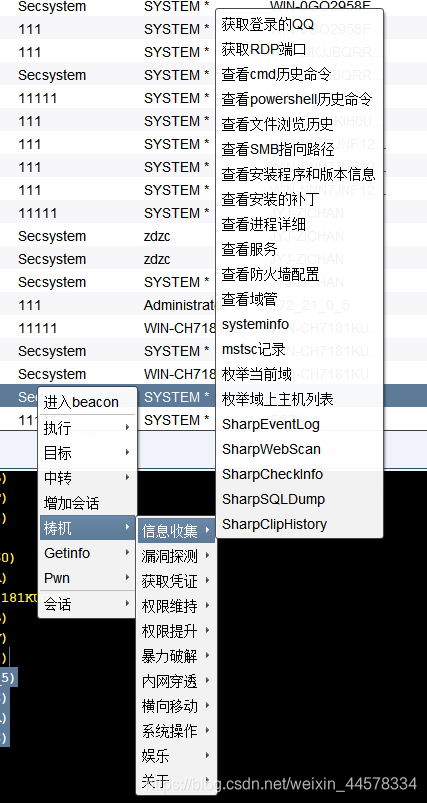Open the 目标 submenu
Viewport: 427px width, 803px height.
88,453
